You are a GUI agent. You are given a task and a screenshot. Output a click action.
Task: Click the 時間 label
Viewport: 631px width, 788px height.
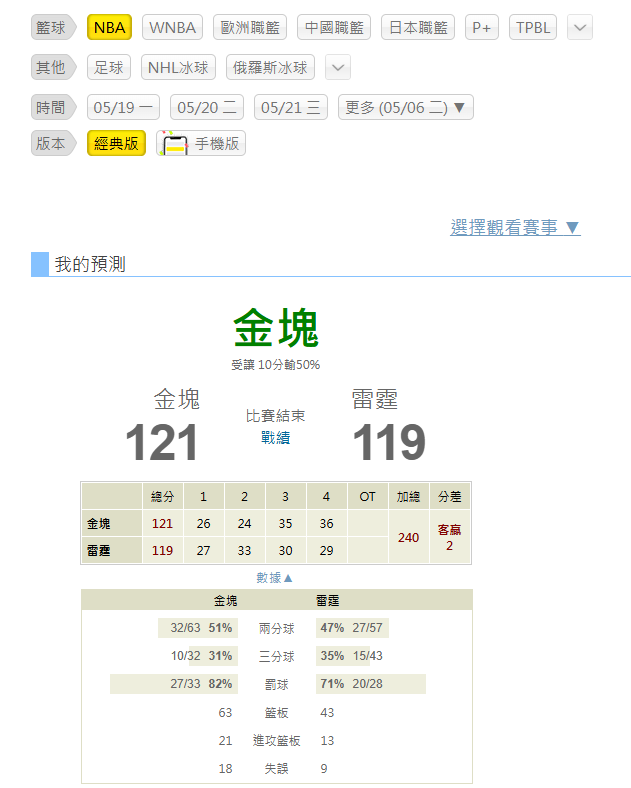click(x=53, y=107)
